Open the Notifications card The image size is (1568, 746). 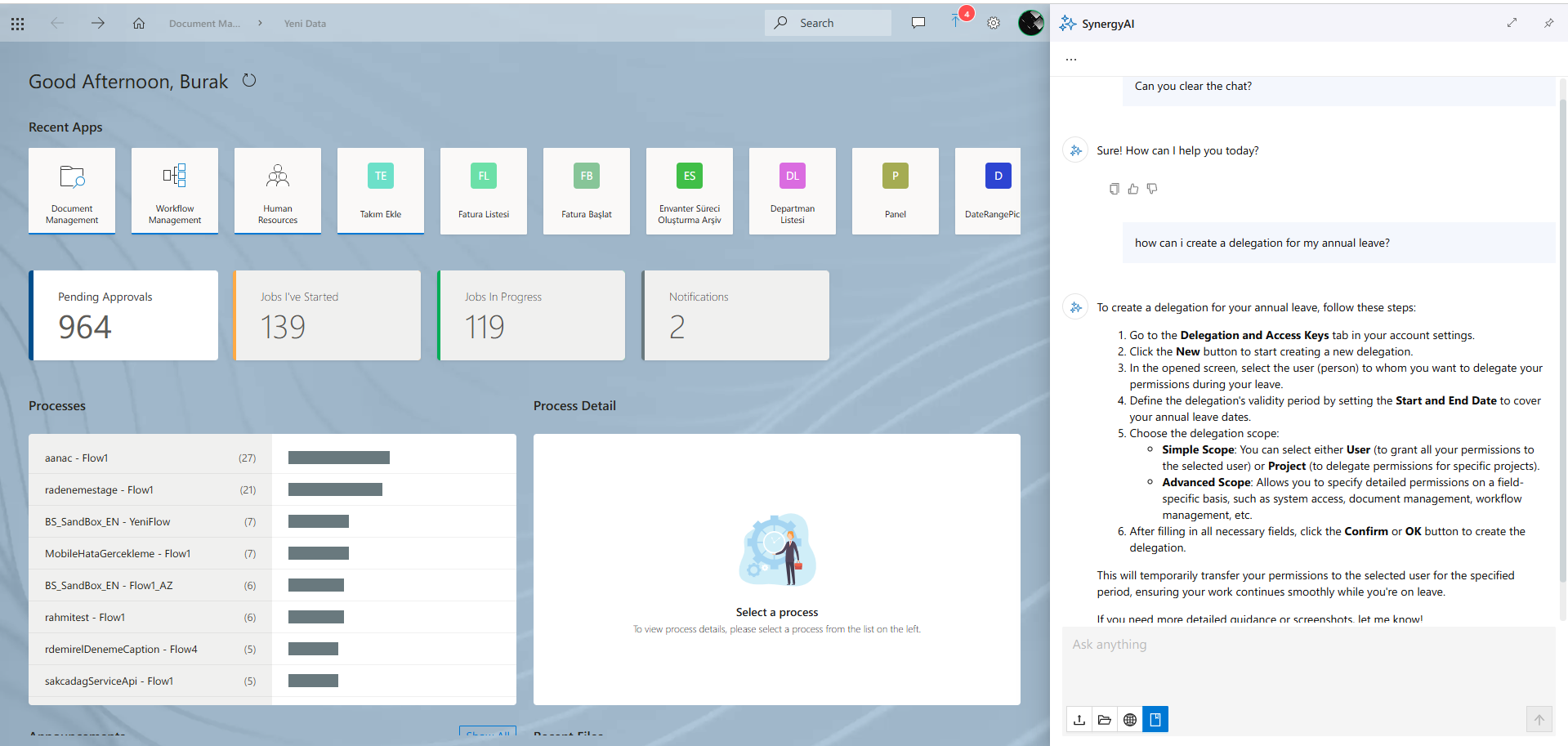735,315
